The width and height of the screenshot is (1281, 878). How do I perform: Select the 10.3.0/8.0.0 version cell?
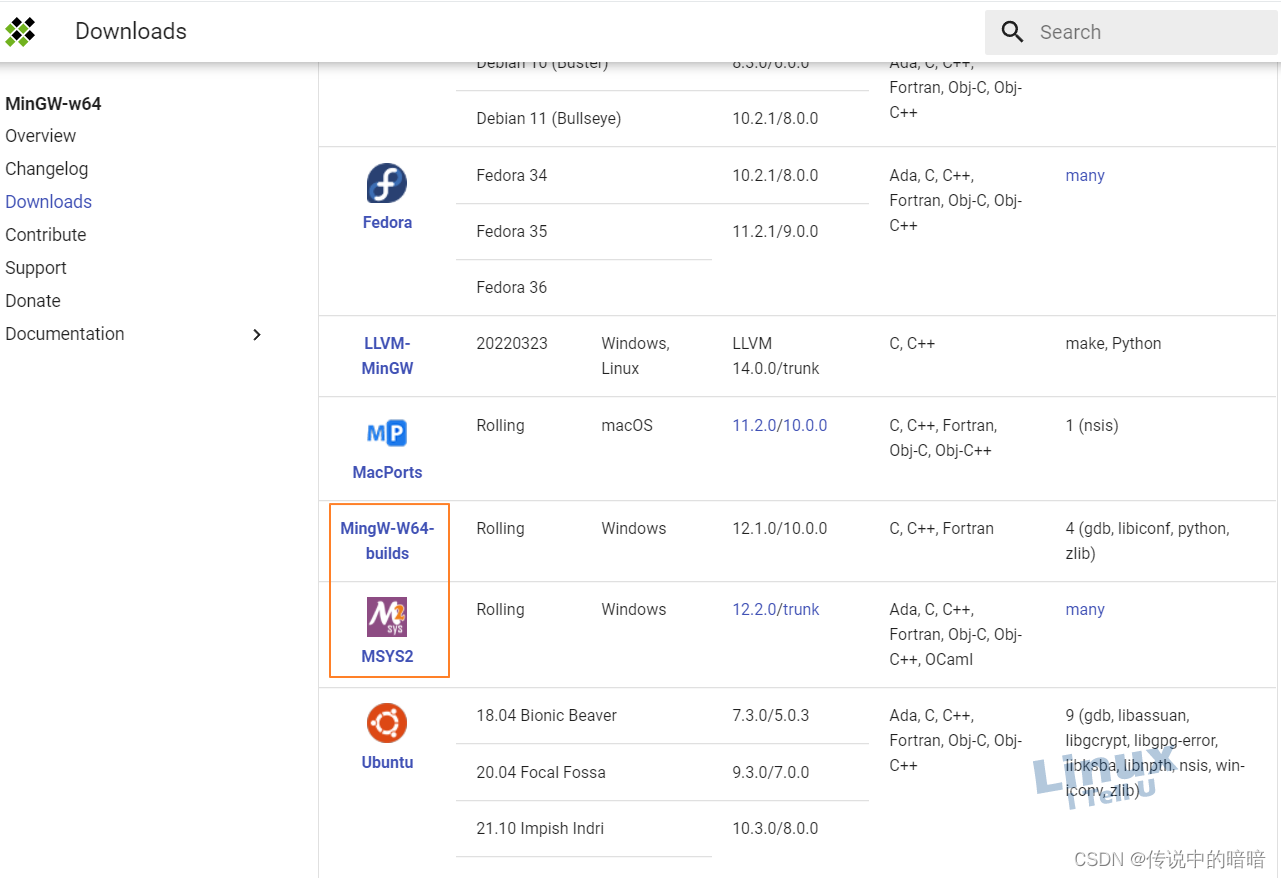[775, 828]
